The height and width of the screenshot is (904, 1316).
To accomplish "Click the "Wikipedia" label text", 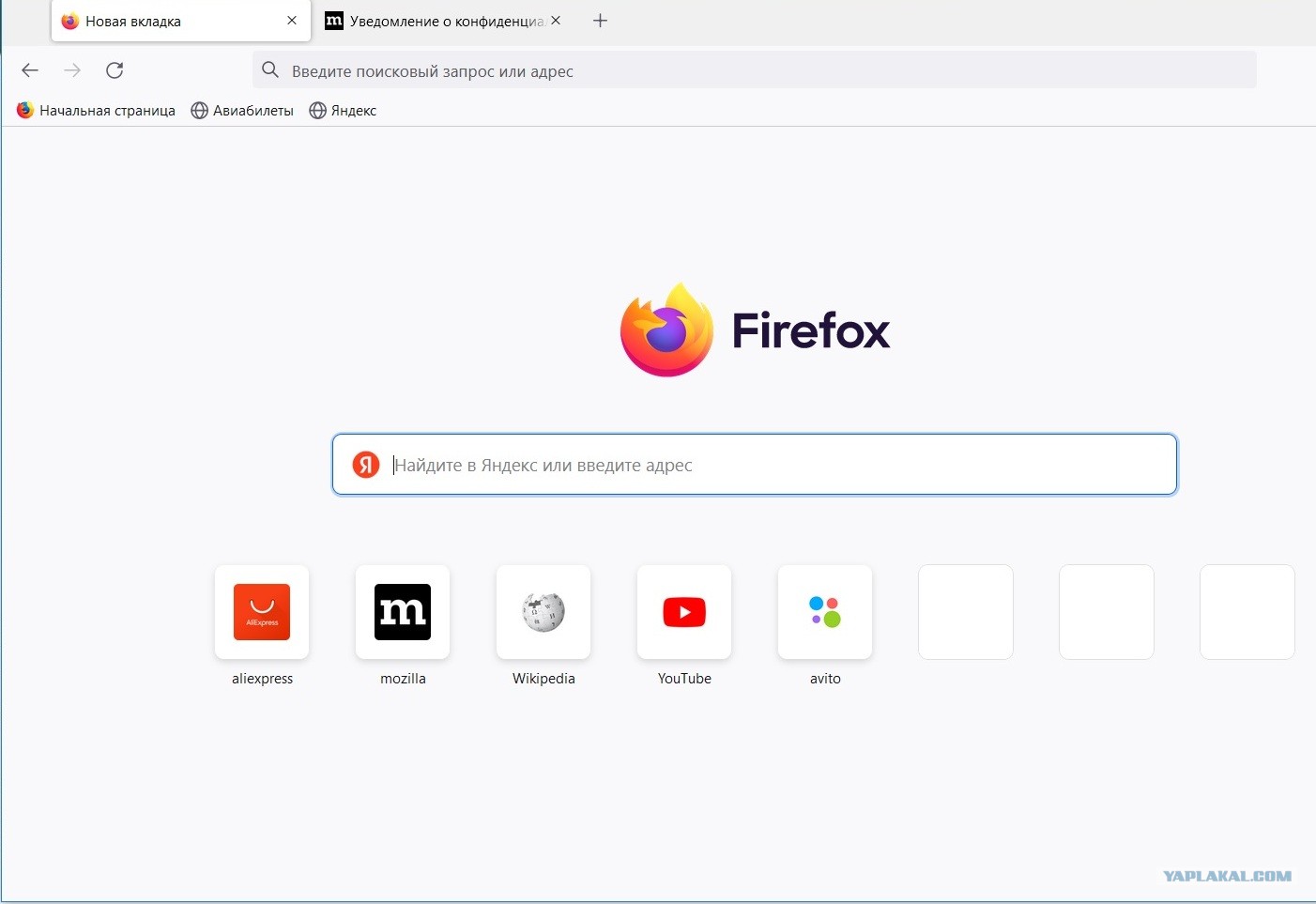I will click(x=543, y=679).
